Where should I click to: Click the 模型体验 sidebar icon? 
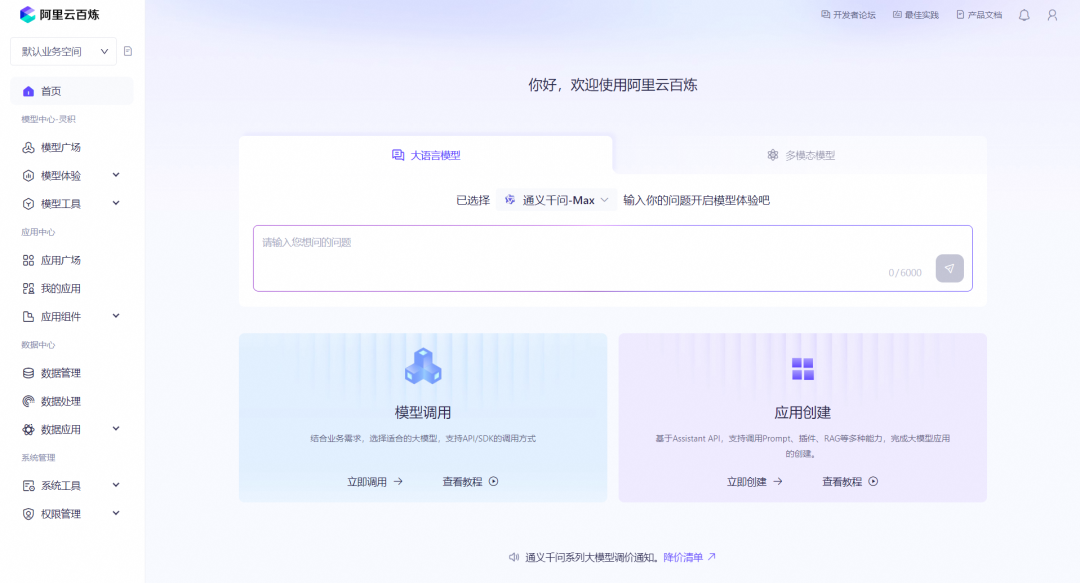pyautogui.click(x=28, y=176)
